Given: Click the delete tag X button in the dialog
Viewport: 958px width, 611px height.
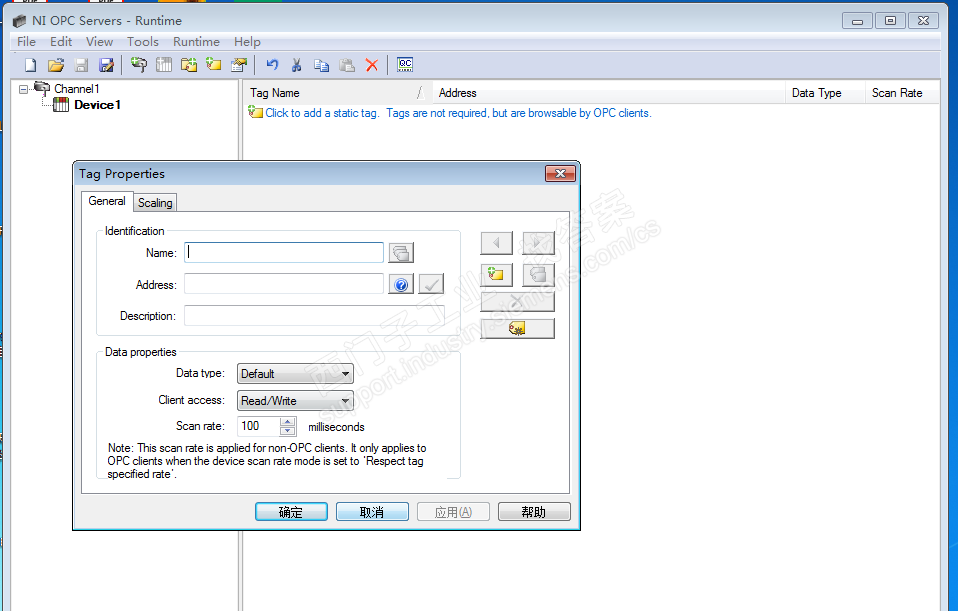Looking at the screenshot, I should click(x=517, y=302).
